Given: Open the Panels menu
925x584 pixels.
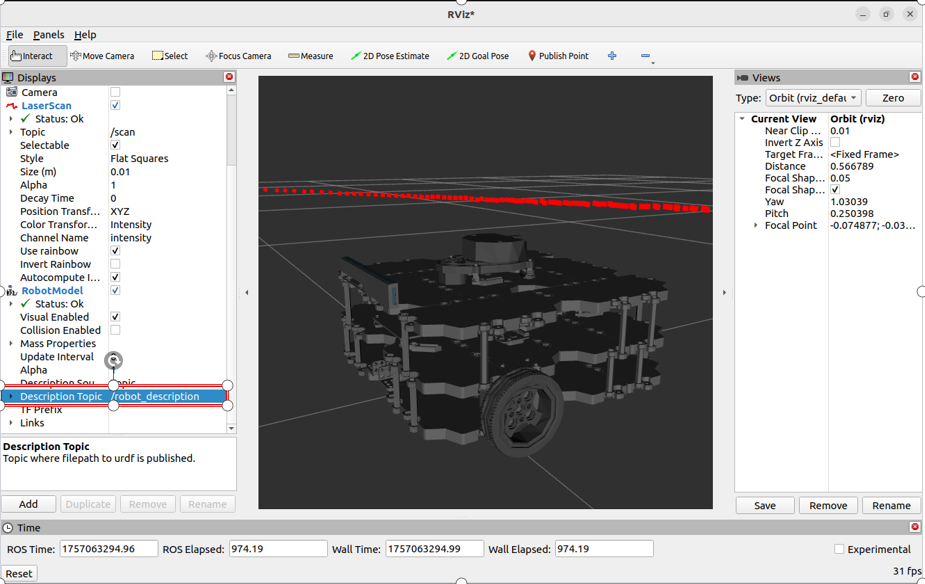Looking at the screenshot, I should 48,34.
